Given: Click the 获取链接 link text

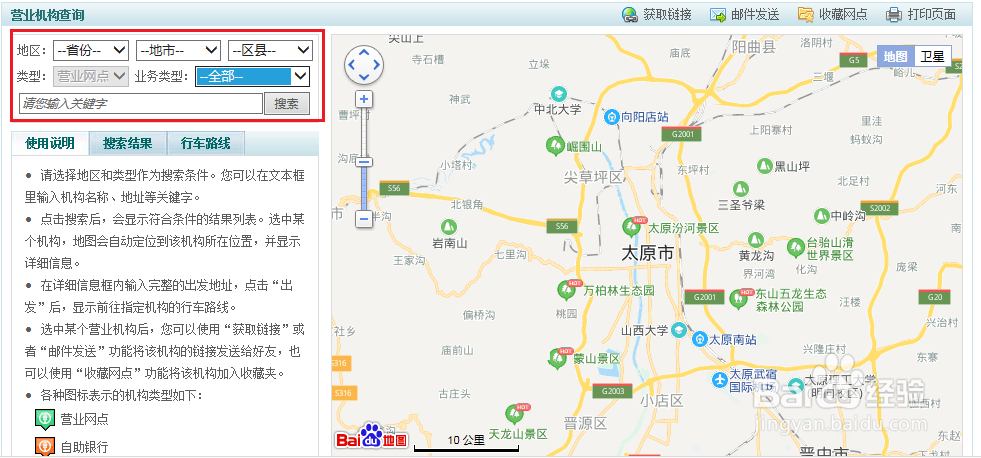Looking at the screenshot, I should (668, 15).
